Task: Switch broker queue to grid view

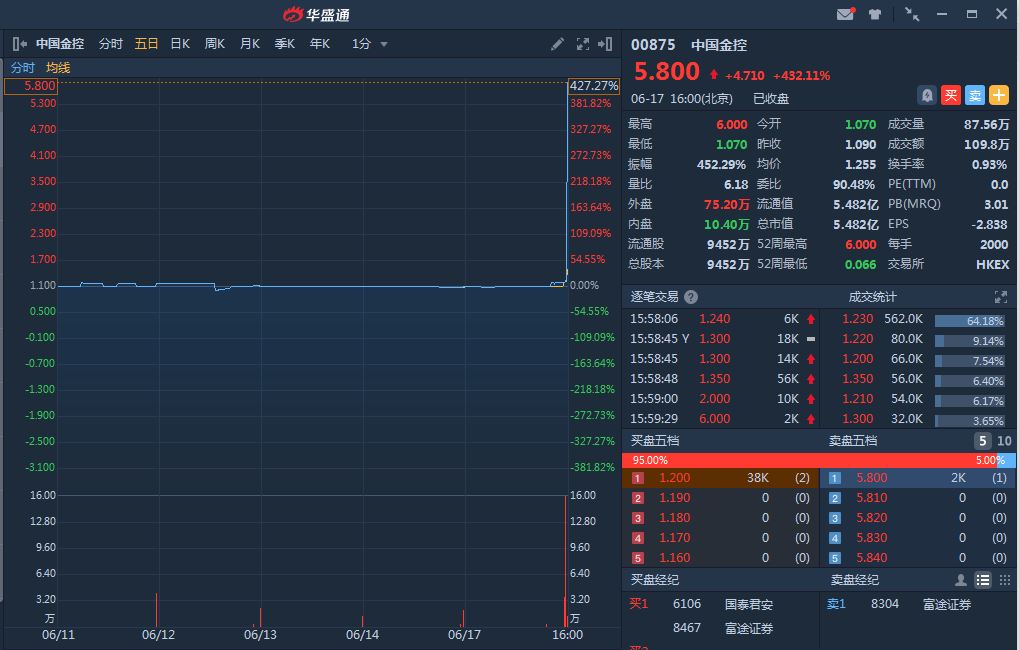Action: click(1003, 580)
